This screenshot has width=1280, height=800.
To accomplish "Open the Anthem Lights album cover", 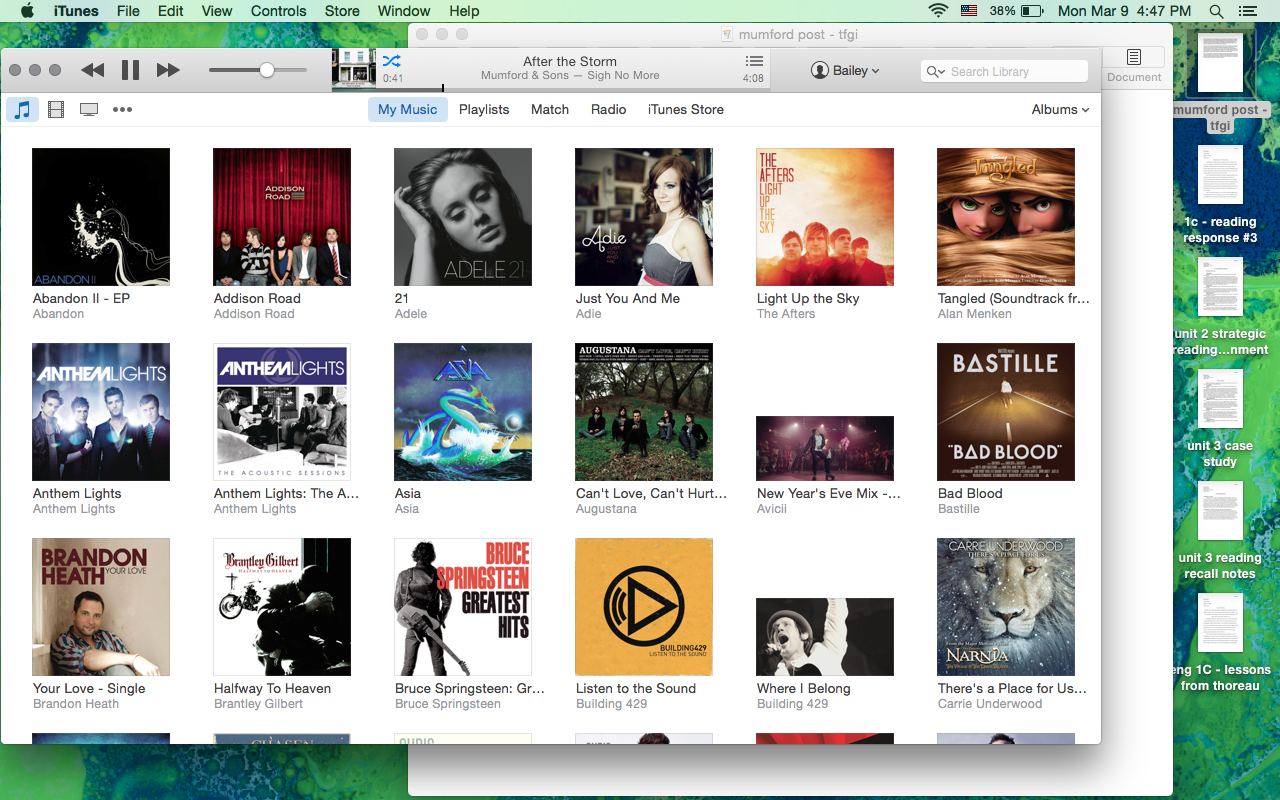I will tap(101, 412).
